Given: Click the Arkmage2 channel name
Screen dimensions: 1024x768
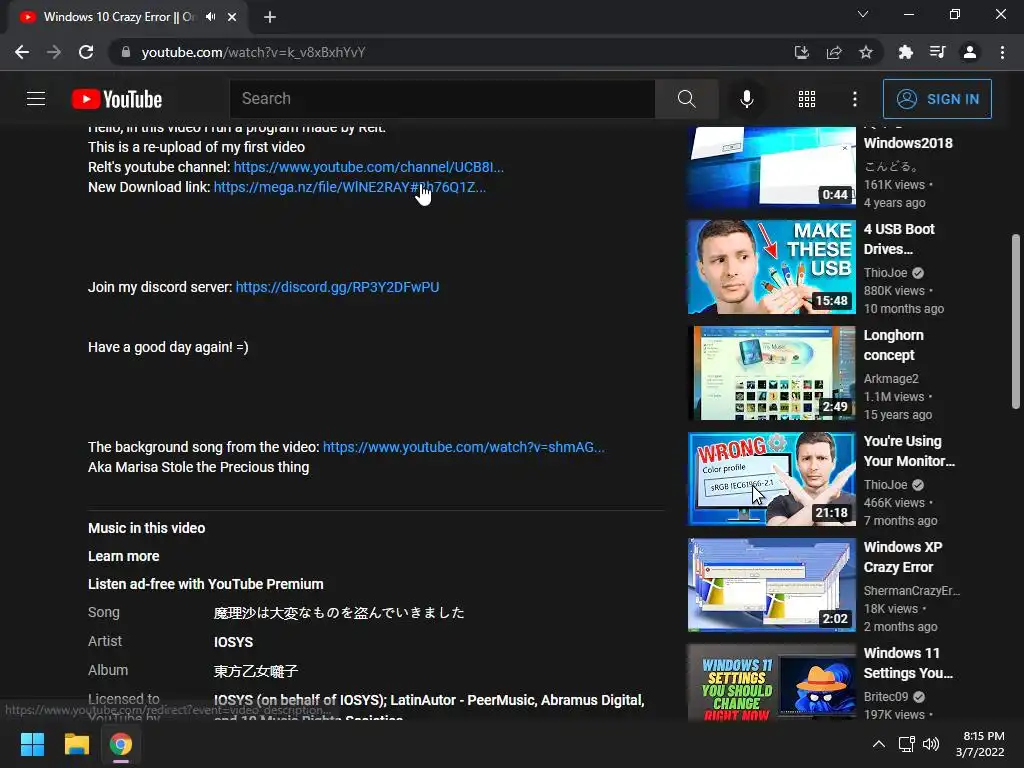Looking at the screenshot, I should tap(891, 379).
